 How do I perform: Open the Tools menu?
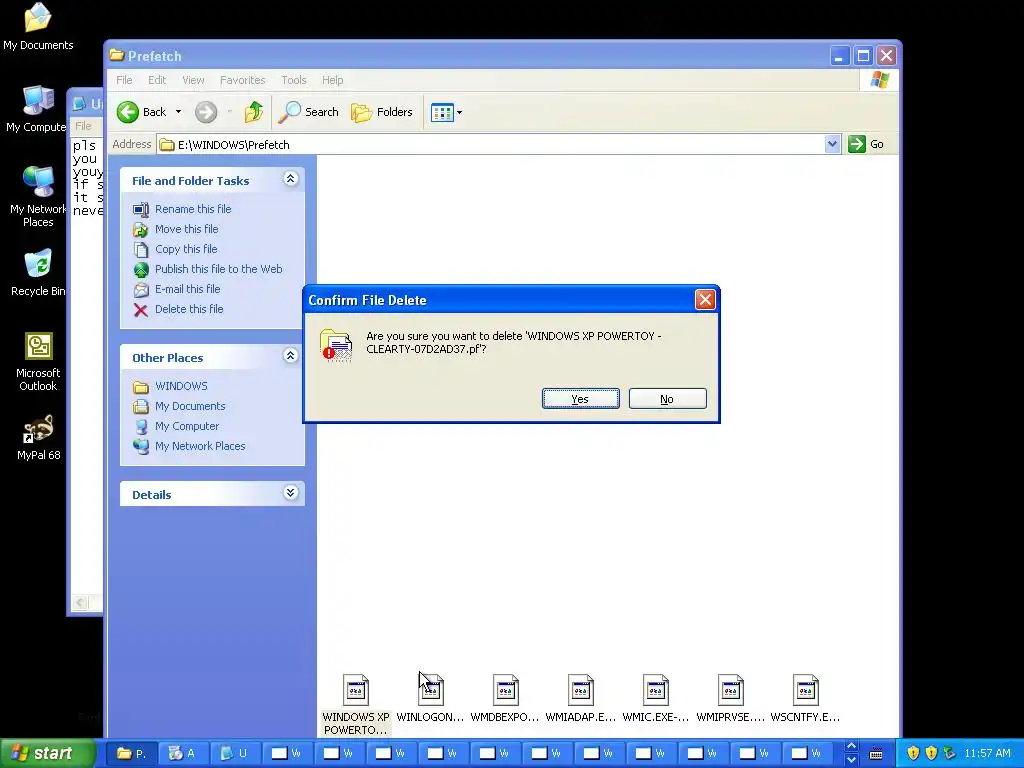[294, 80]
